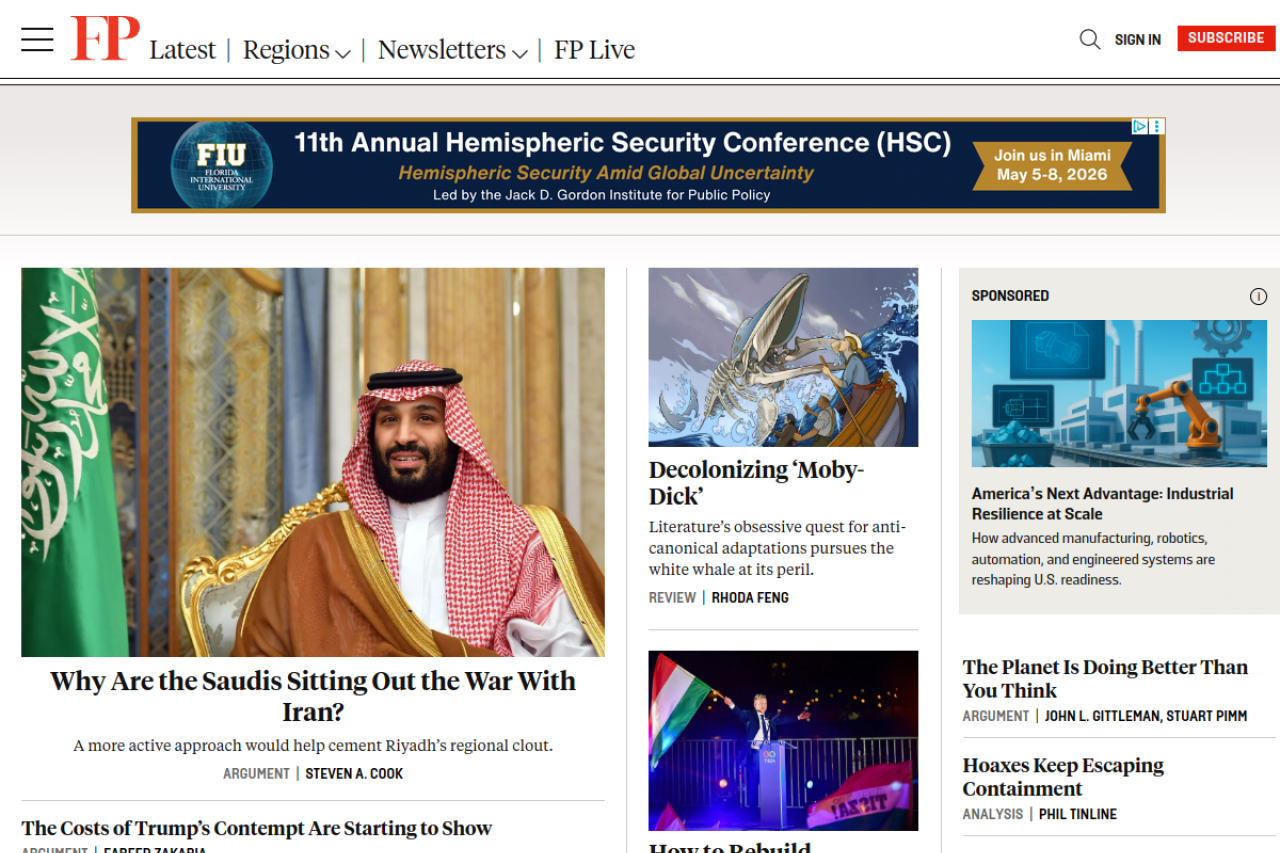The width and height of the screenshot is (1280, 853).
Task: View author Steven A. Cook's page
Action: click(354, 774)
